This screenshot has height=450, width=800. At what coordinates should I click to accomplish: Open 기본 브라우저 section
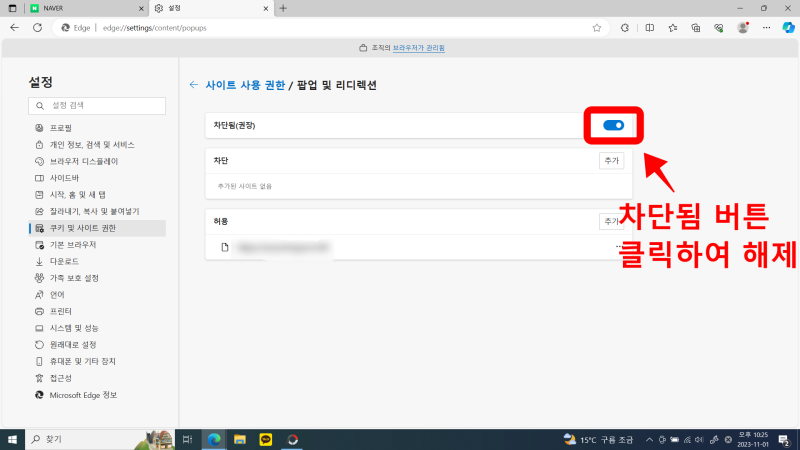[x=97, y=245]
